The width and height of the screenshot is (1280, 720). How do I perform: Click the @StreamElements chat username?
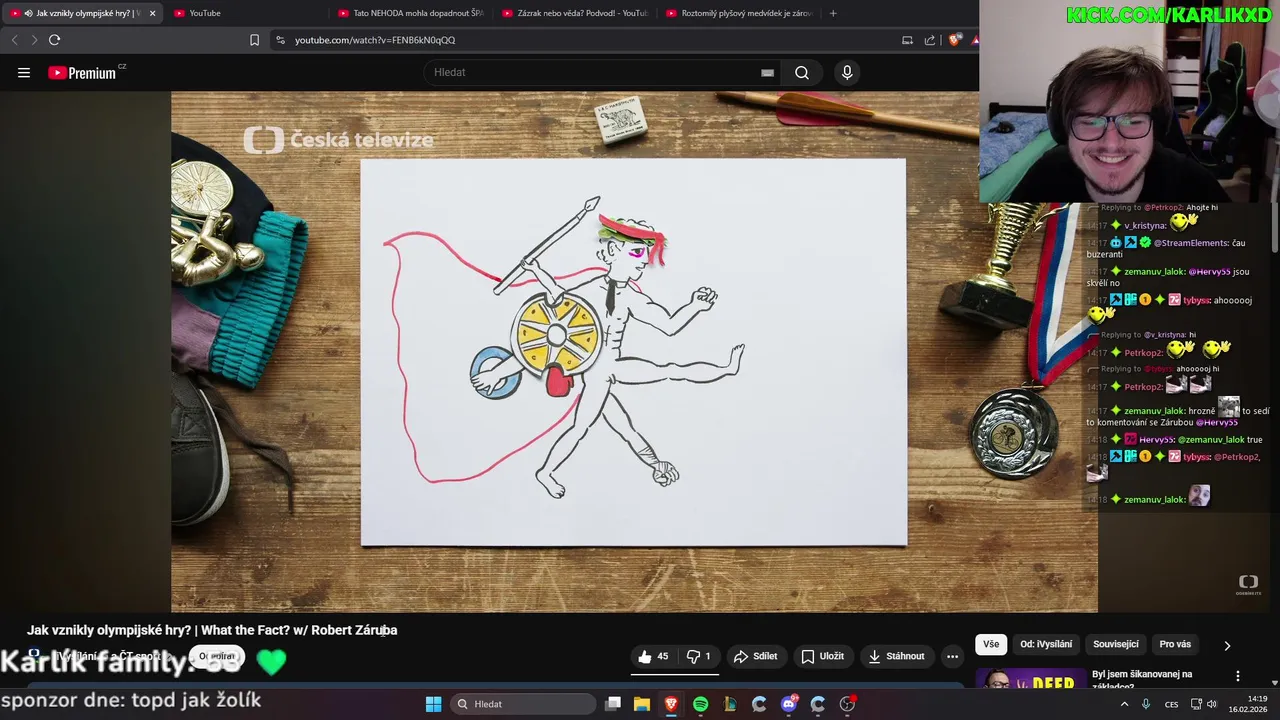pyautogui.click(x=1191, y=243)
